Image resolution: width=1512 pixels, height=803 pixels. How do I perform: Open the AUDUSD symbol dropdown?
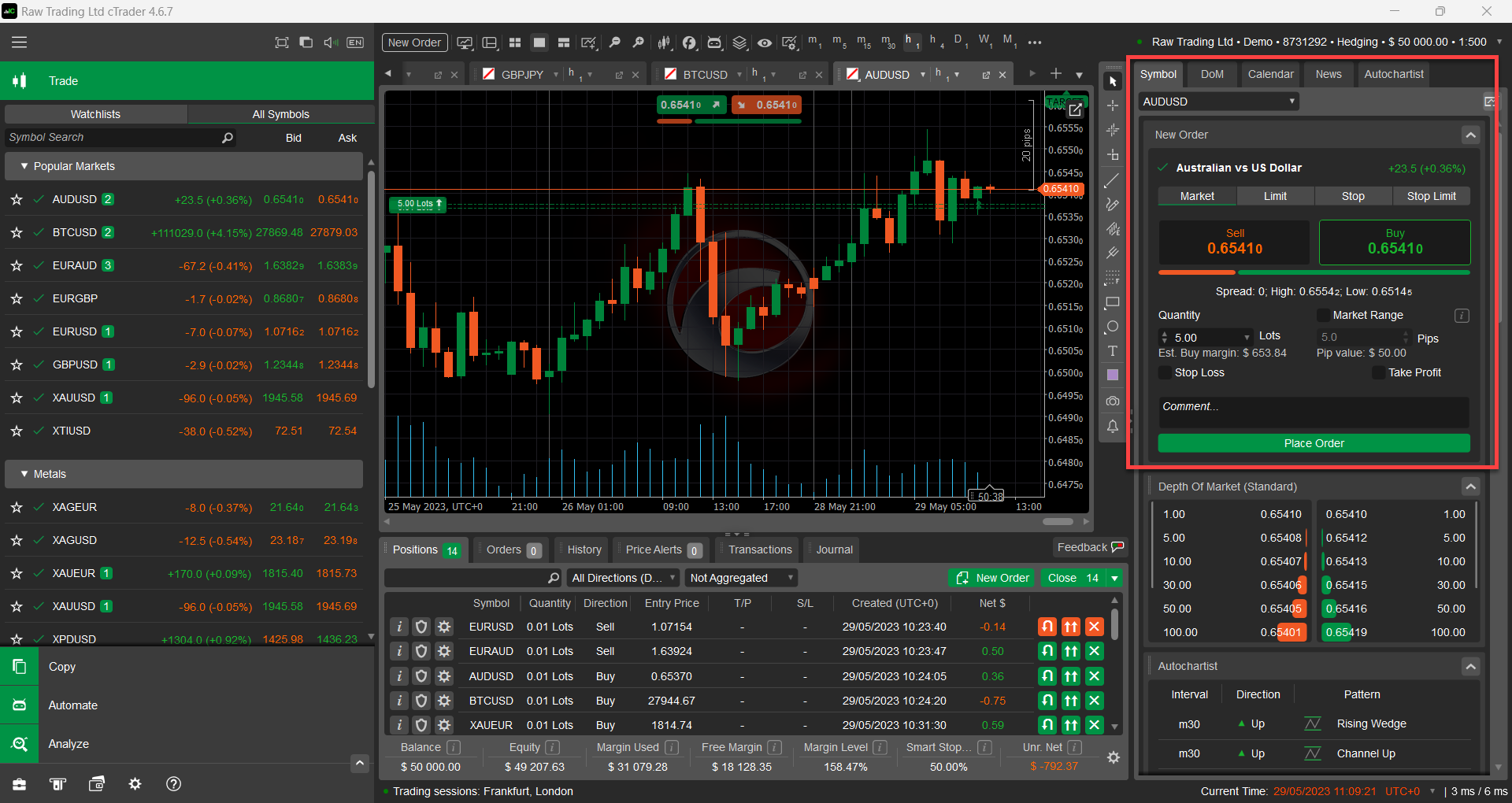[1217, 102]
